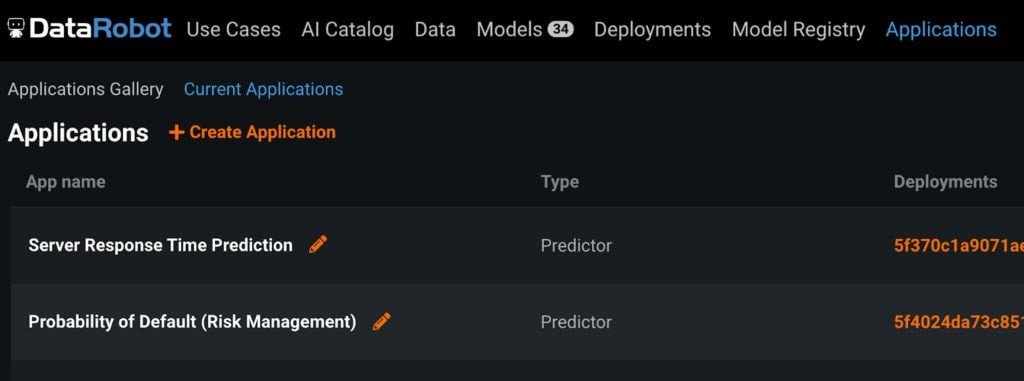The width and height of the screenshot is (1024, 381).
Task: Open Probability of Default (Risk Management) app
Action: click(x=193, y=322)
